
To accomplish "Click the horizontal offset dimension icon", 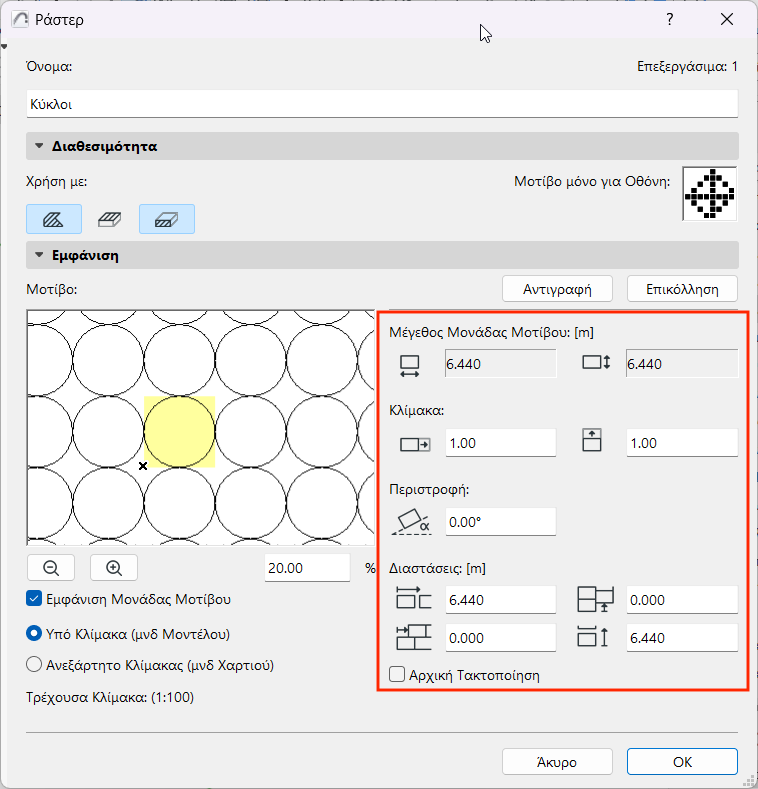I will click(414, 637).
